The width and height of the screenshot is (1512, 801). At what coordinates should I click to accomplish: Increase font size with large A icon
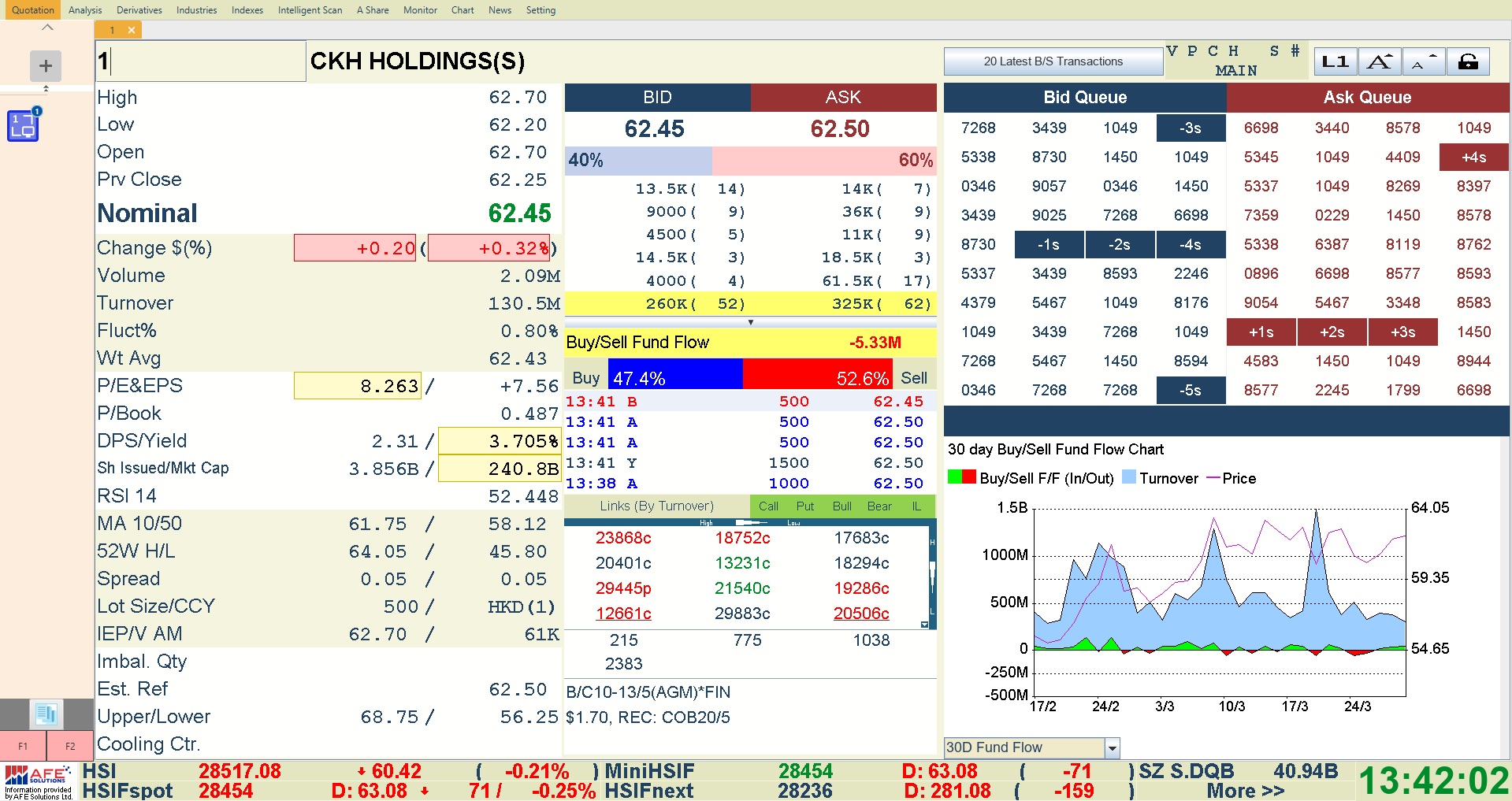[x=1379, y=61]
